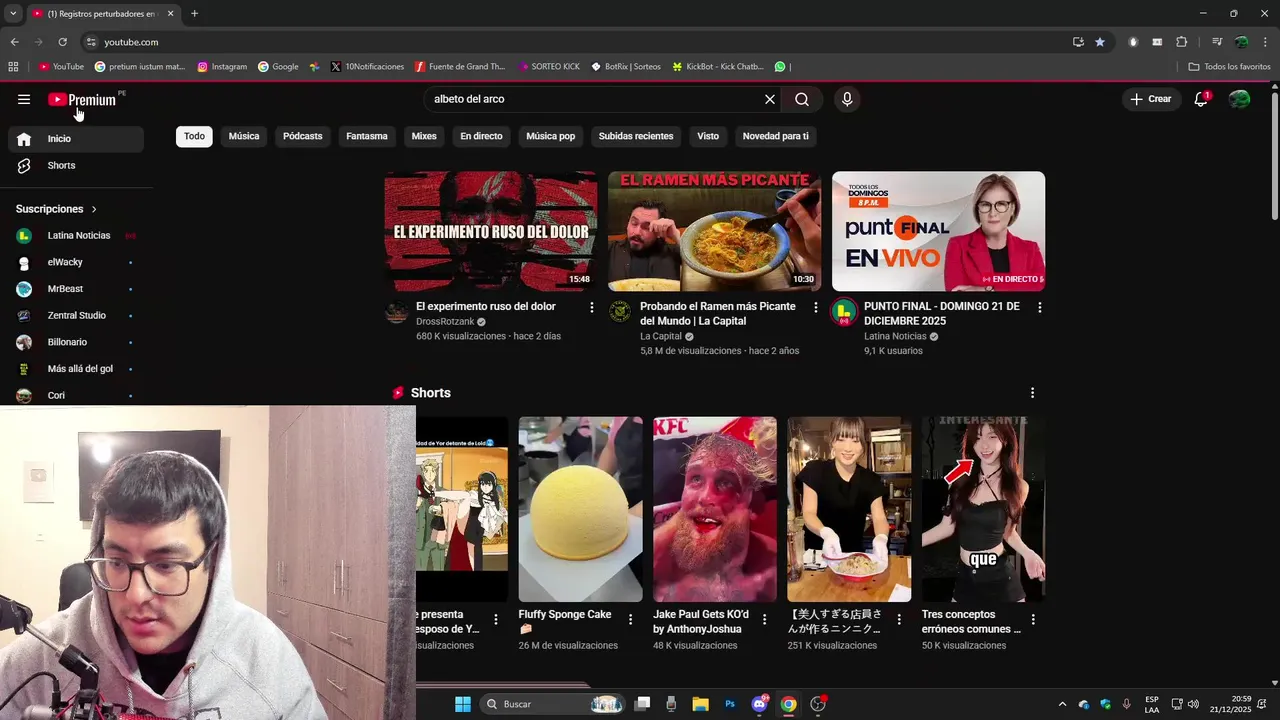Viewport: 1280px width, 720px height.
Task: Open a new Chrome tab
Action: click(194, 13)
